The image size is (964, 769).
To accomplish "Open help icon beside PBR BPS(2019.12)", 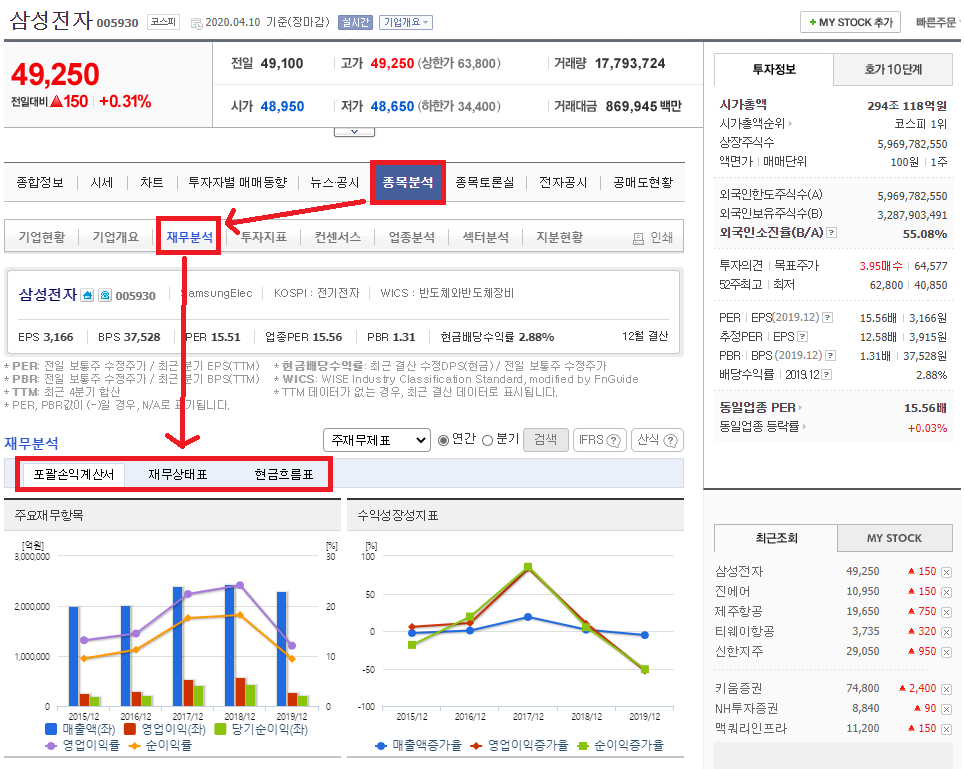I will point(831,355).
